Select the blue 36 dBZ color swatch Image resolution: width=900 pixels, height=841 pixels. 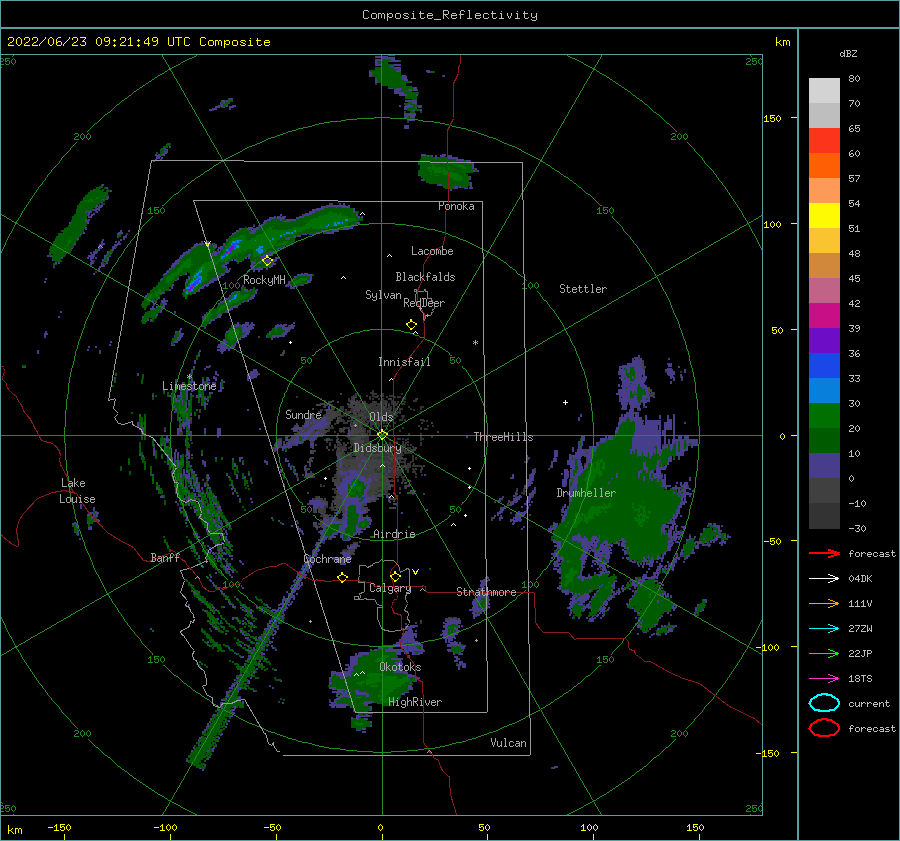coord(824,366)
